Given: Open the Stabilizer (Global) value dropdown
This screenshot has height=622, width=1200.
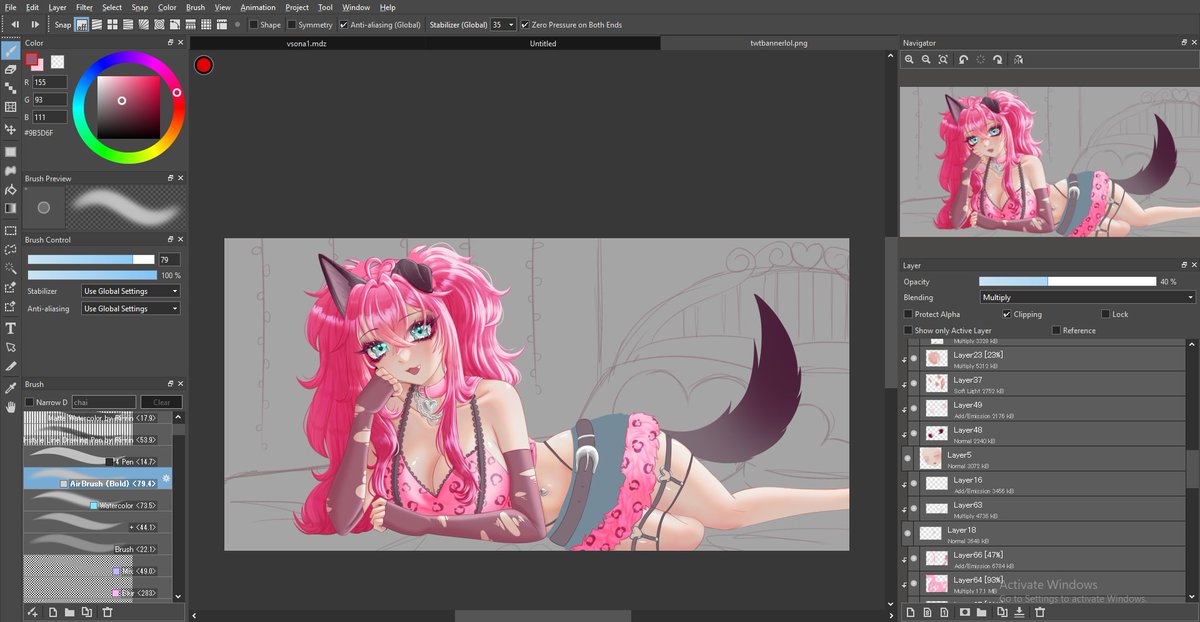Looking at the screenshot, I should [504, 24].
